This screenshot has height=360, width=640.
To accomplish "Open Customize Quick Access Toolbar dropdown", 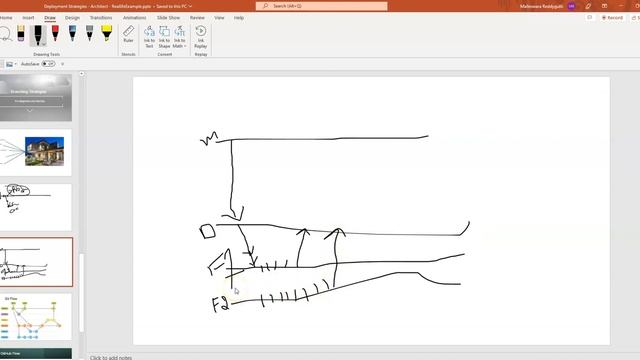I will [x=62, y=64].
